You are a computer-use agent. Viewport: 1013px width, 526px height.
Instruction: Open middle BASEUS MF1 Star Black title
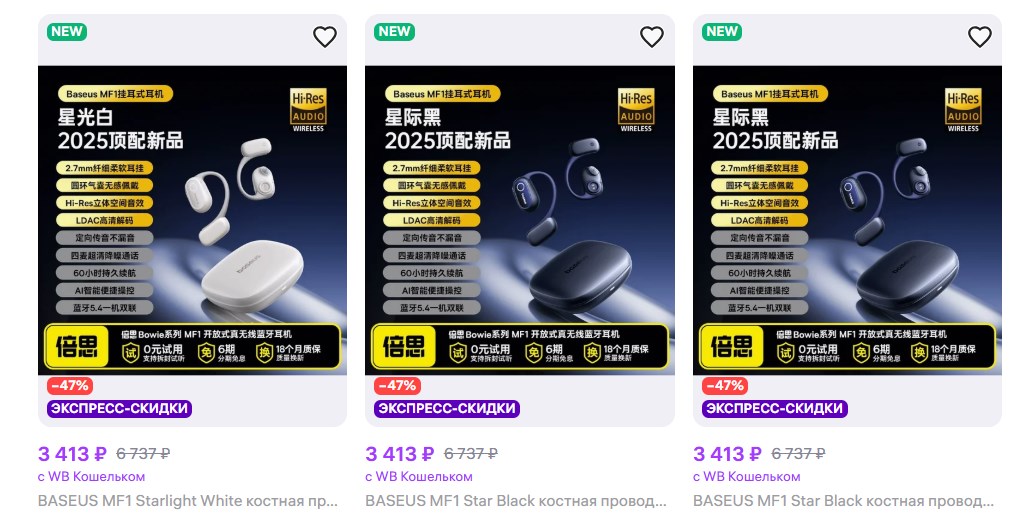[516, 501]
